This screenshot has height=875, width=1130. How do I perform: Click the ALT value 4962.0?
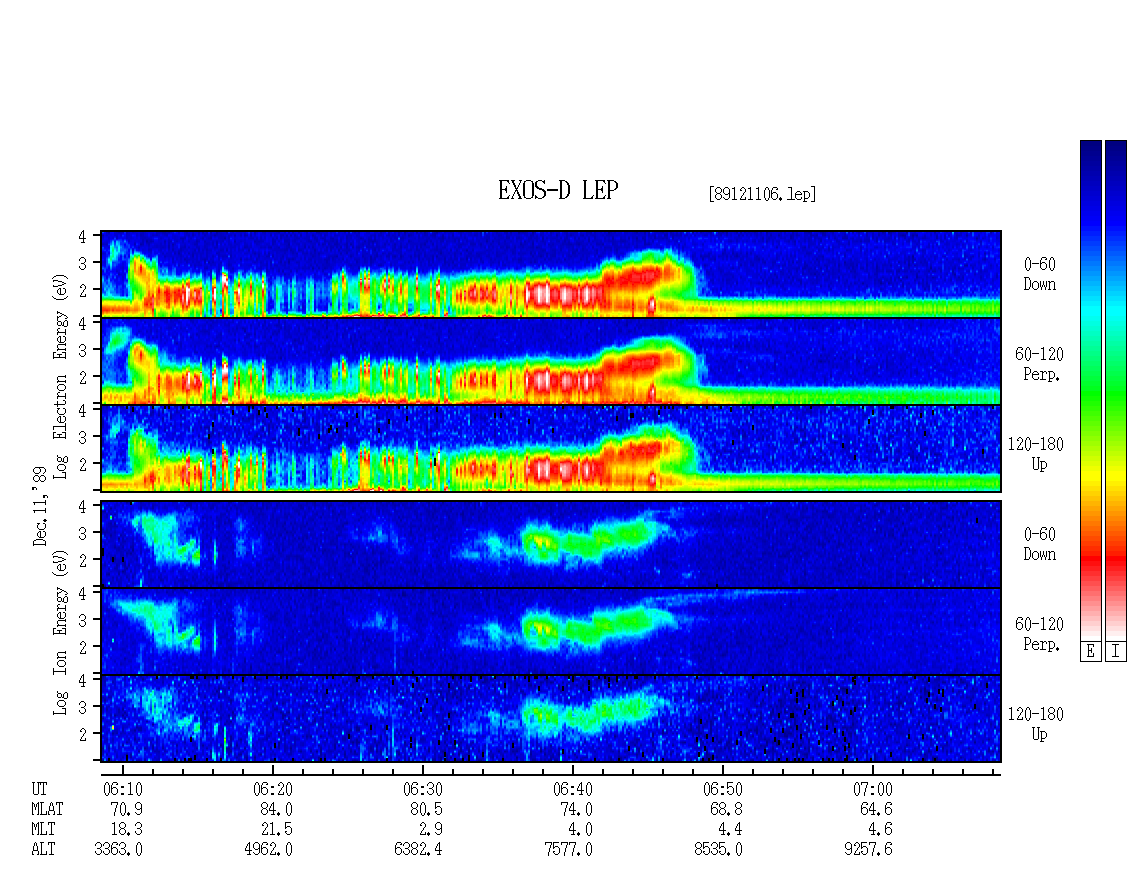click(x=268, y=850)
